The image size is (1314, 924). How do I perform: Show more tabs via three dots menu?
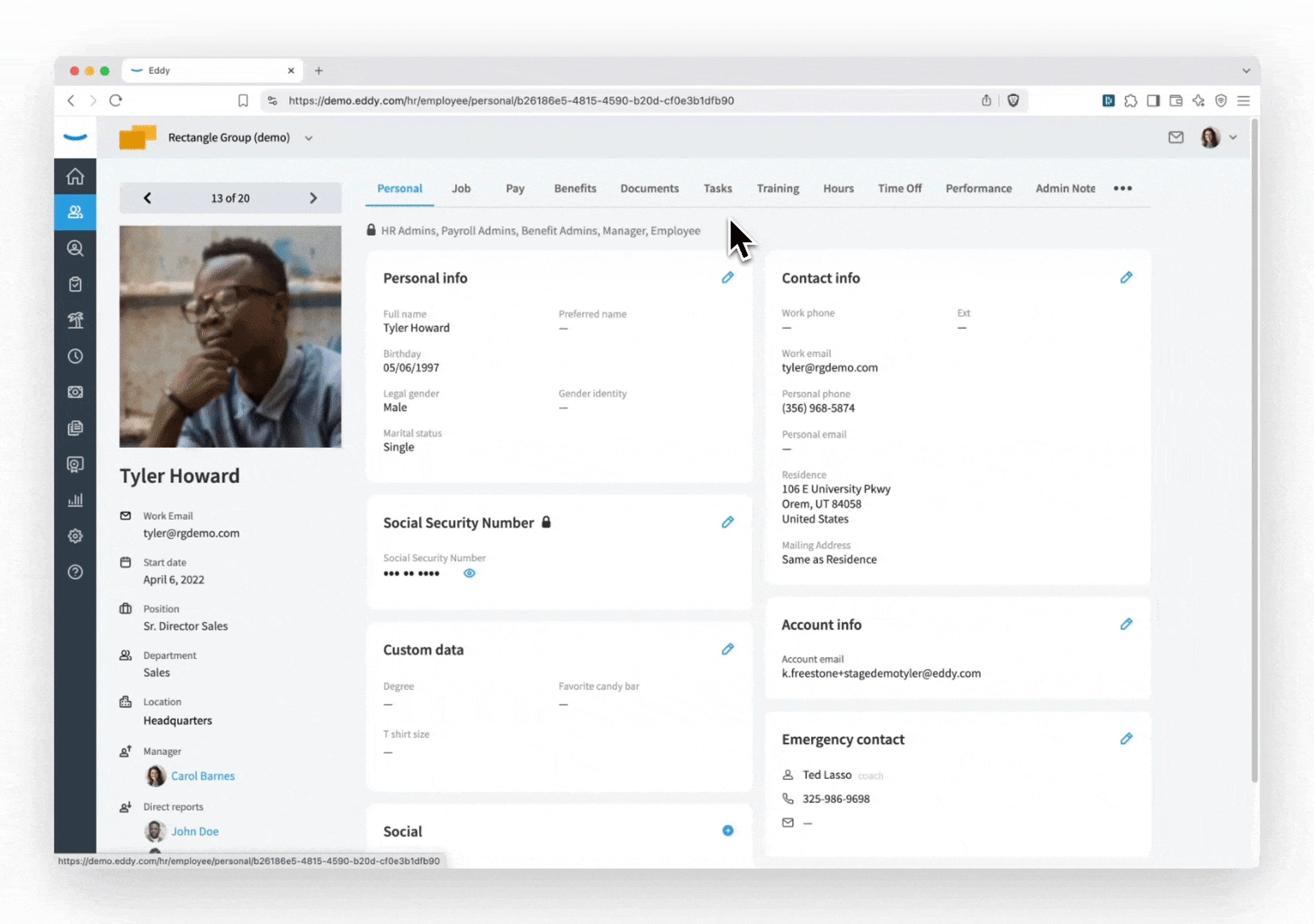1122,188
